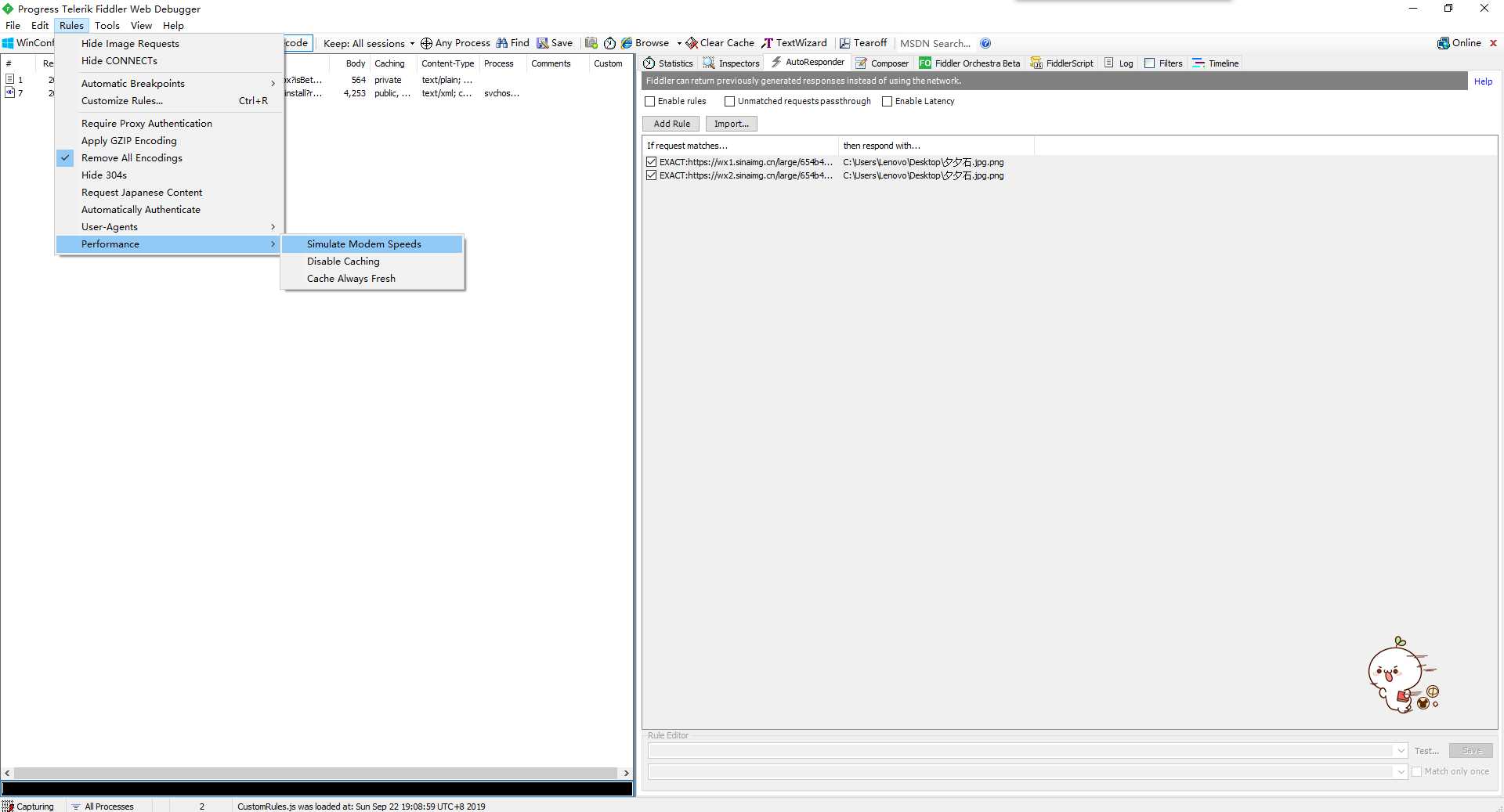
Task: Select 'Cache Always Fresh' menu item
Action: coord(372,278)
